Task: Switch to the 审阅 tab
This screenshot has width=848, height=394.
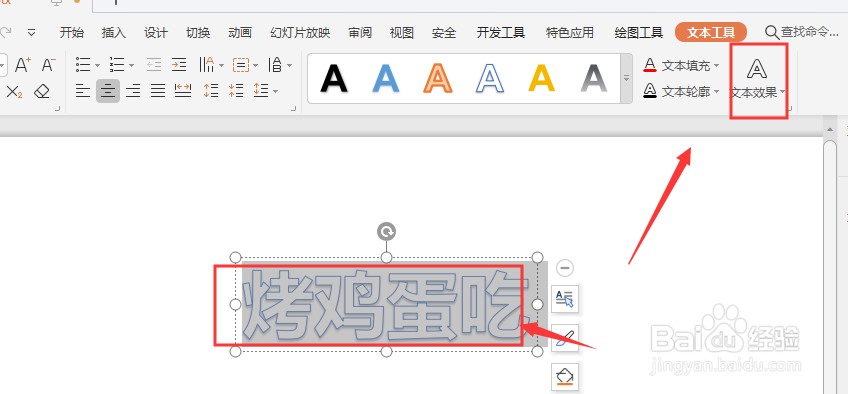Action: tap(360, 32)
